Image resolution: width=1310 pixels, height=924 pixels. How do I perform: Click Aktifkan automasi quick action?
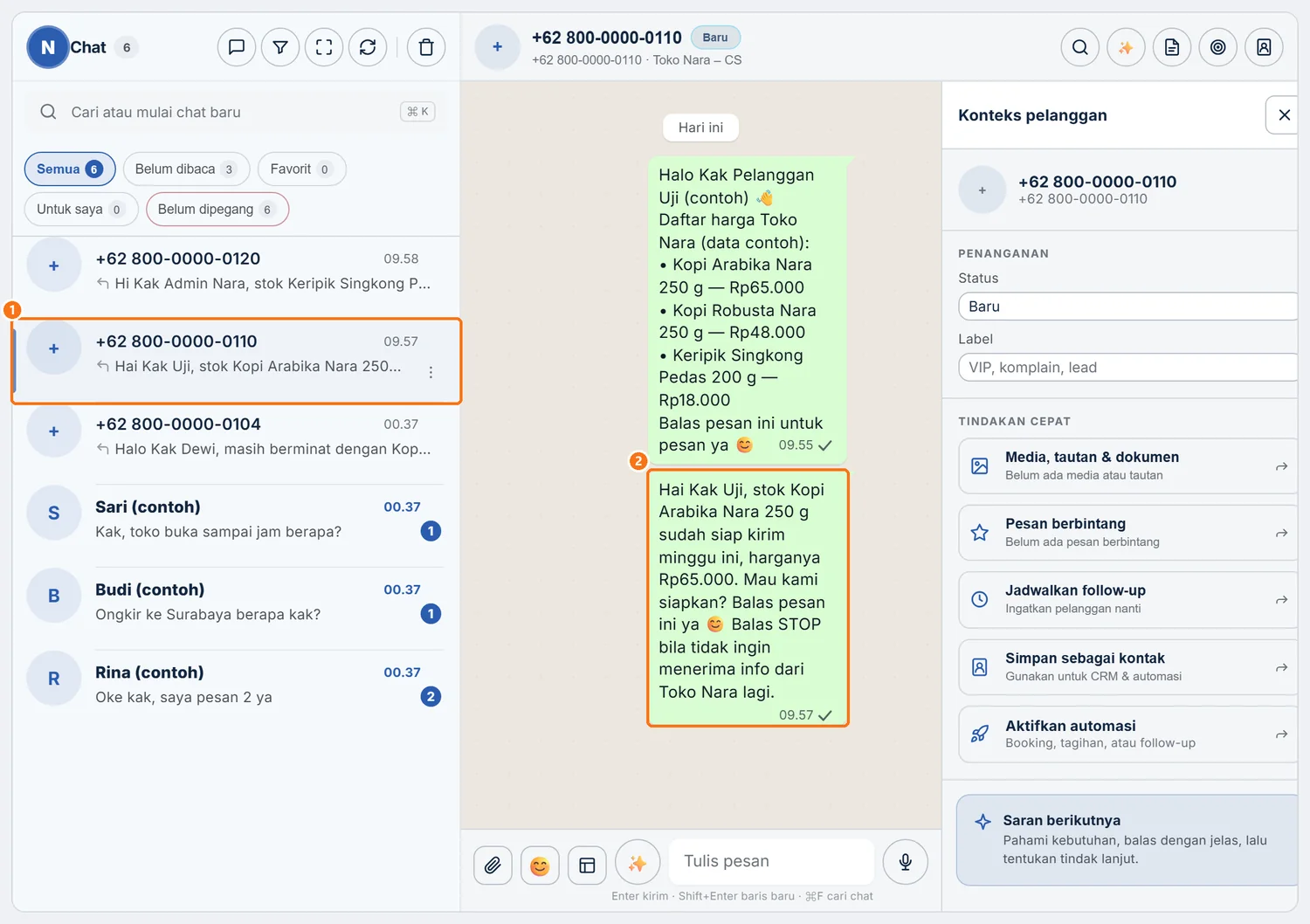(1127, 734)
